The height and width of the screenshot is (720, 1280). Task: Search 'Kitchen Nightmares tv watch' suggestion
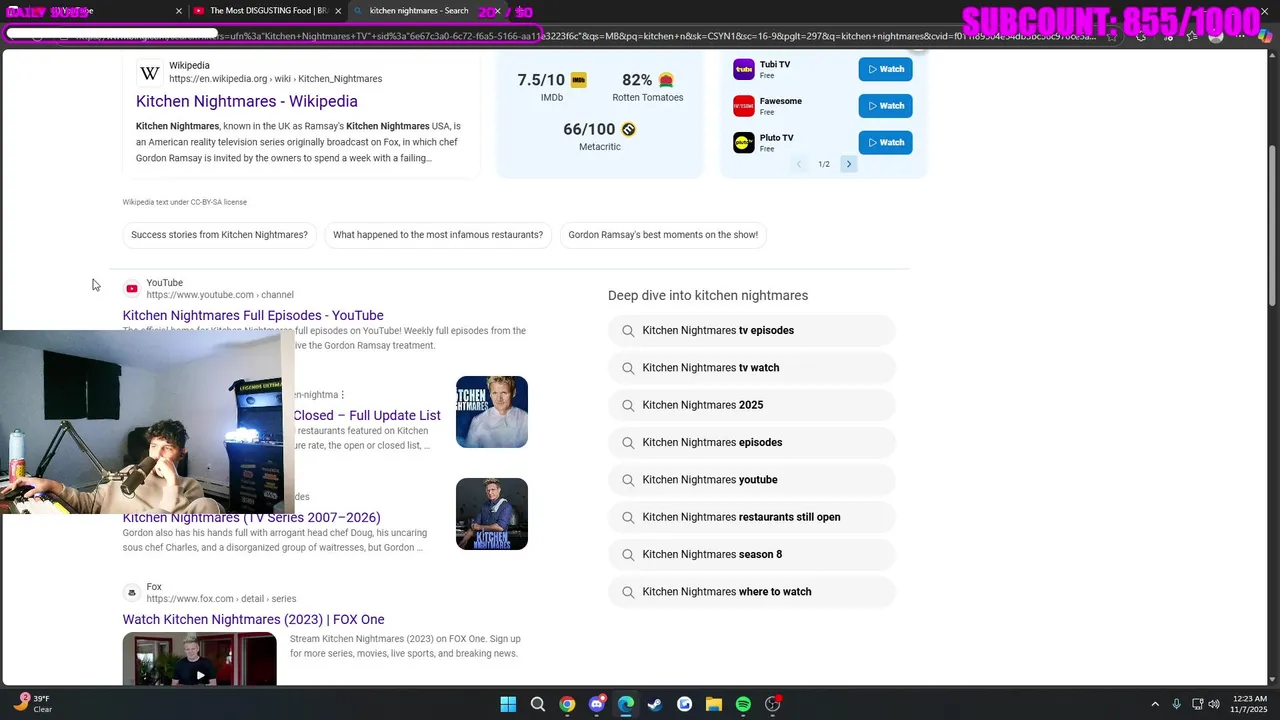click(751, 368)
